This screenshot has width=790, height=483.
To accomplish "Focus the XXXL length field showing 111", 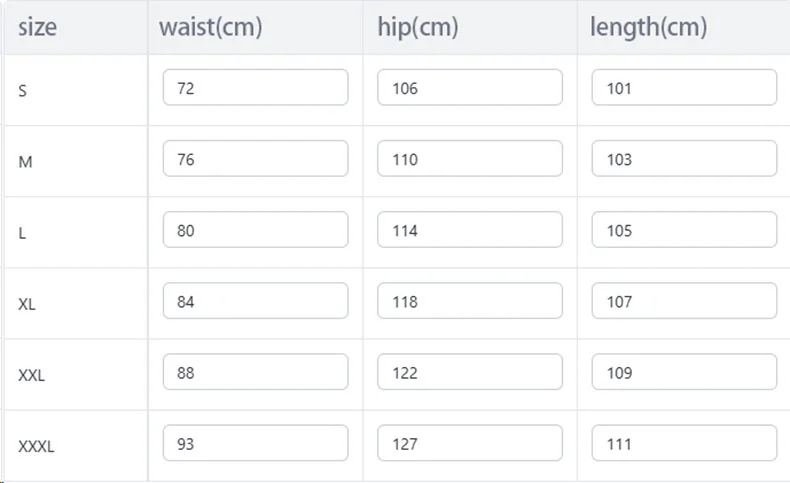I will coord(684,443).
